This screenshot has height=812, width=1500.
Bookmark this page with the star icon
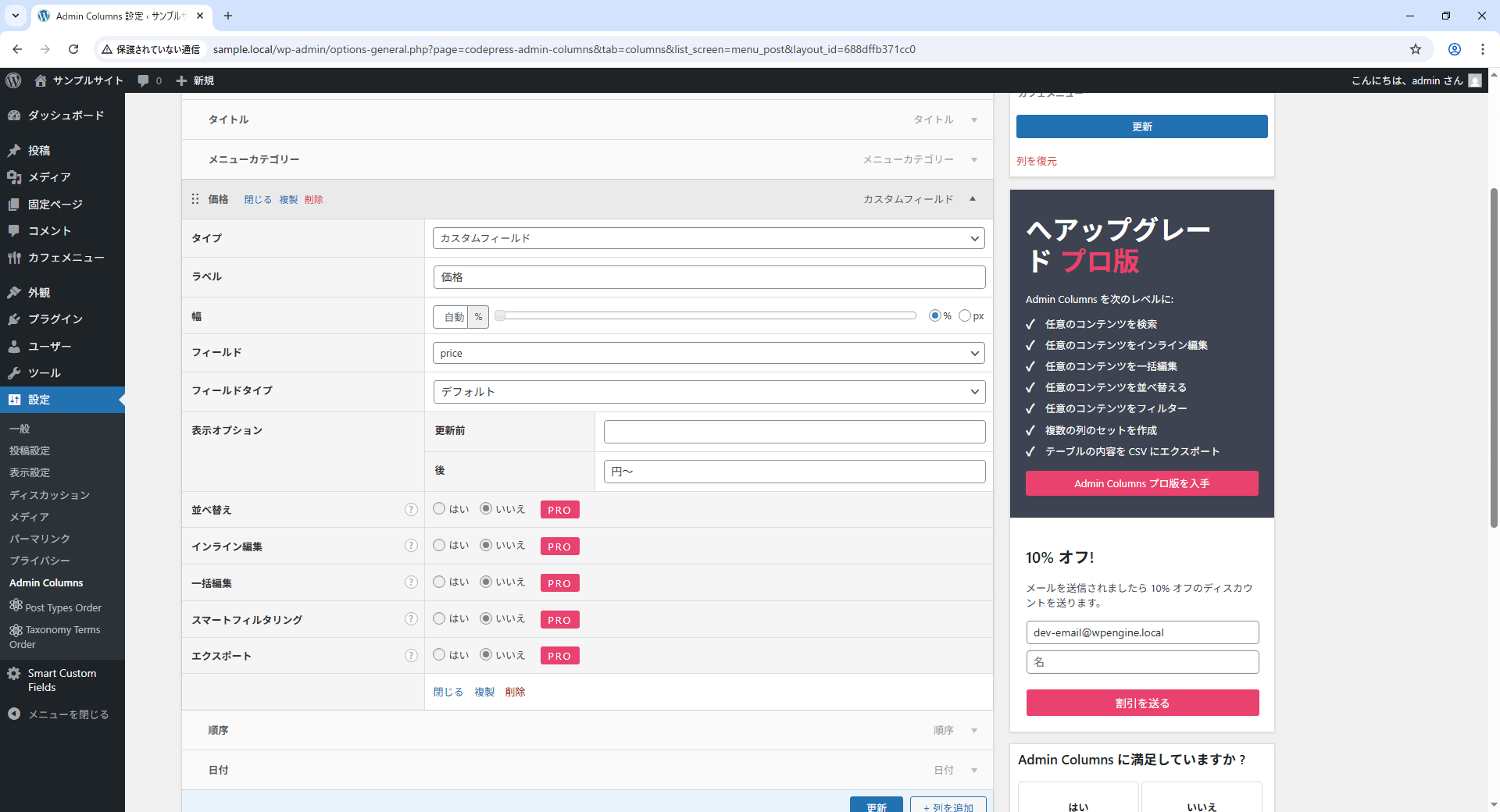(x=1416, y=49)
